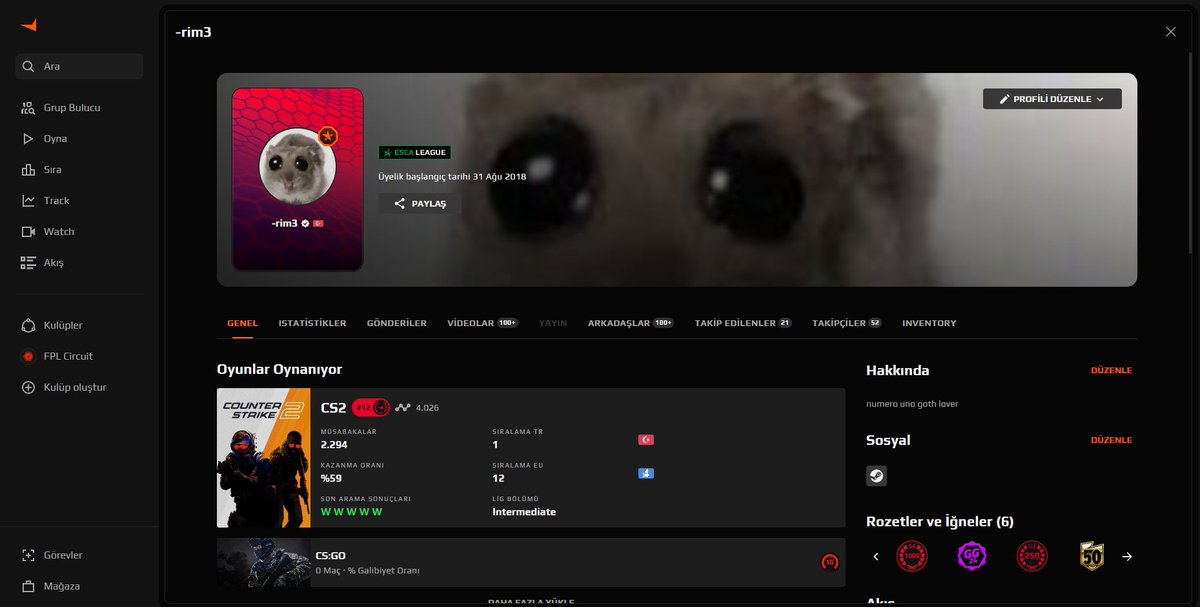The height and width of the screenshot is (607, 1200).
Task: Show next badges with right arrow
Action: 1127,557
